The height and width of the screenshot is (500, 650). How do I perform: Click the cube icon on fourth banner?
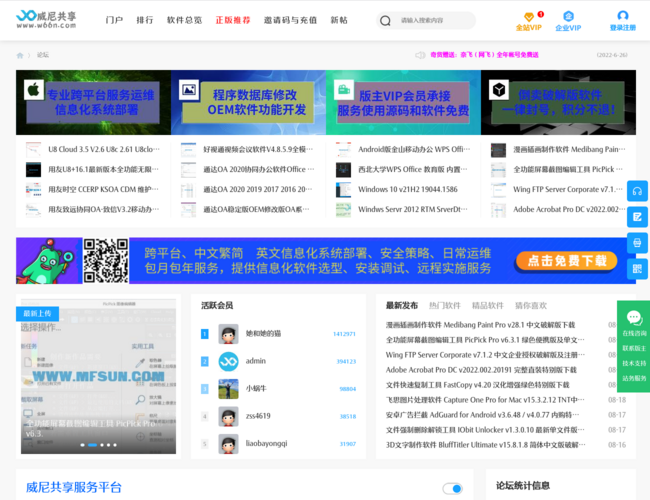[x=499, y=90]
